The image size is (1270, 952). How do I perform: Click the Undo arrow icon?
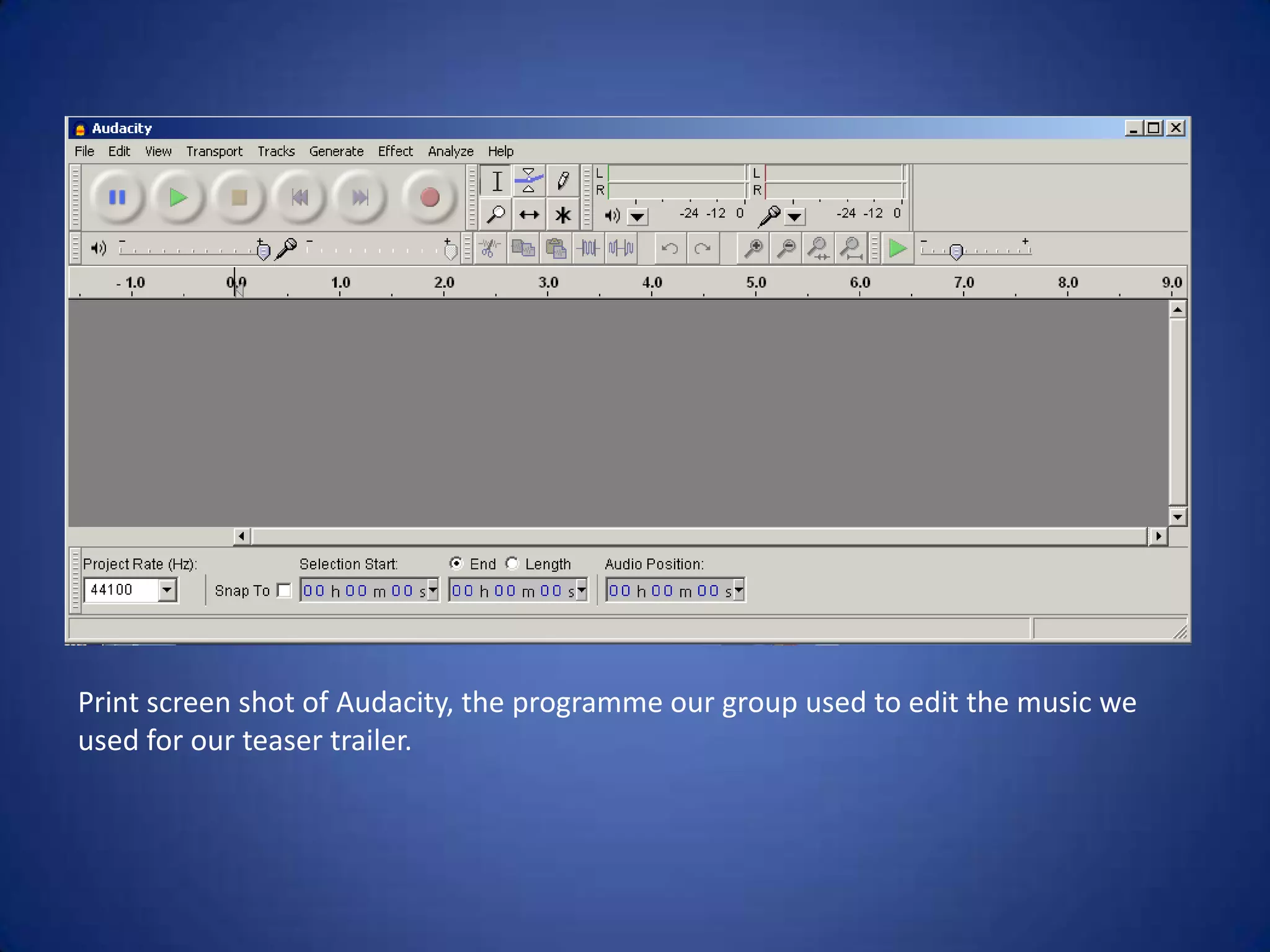point(670,249)
